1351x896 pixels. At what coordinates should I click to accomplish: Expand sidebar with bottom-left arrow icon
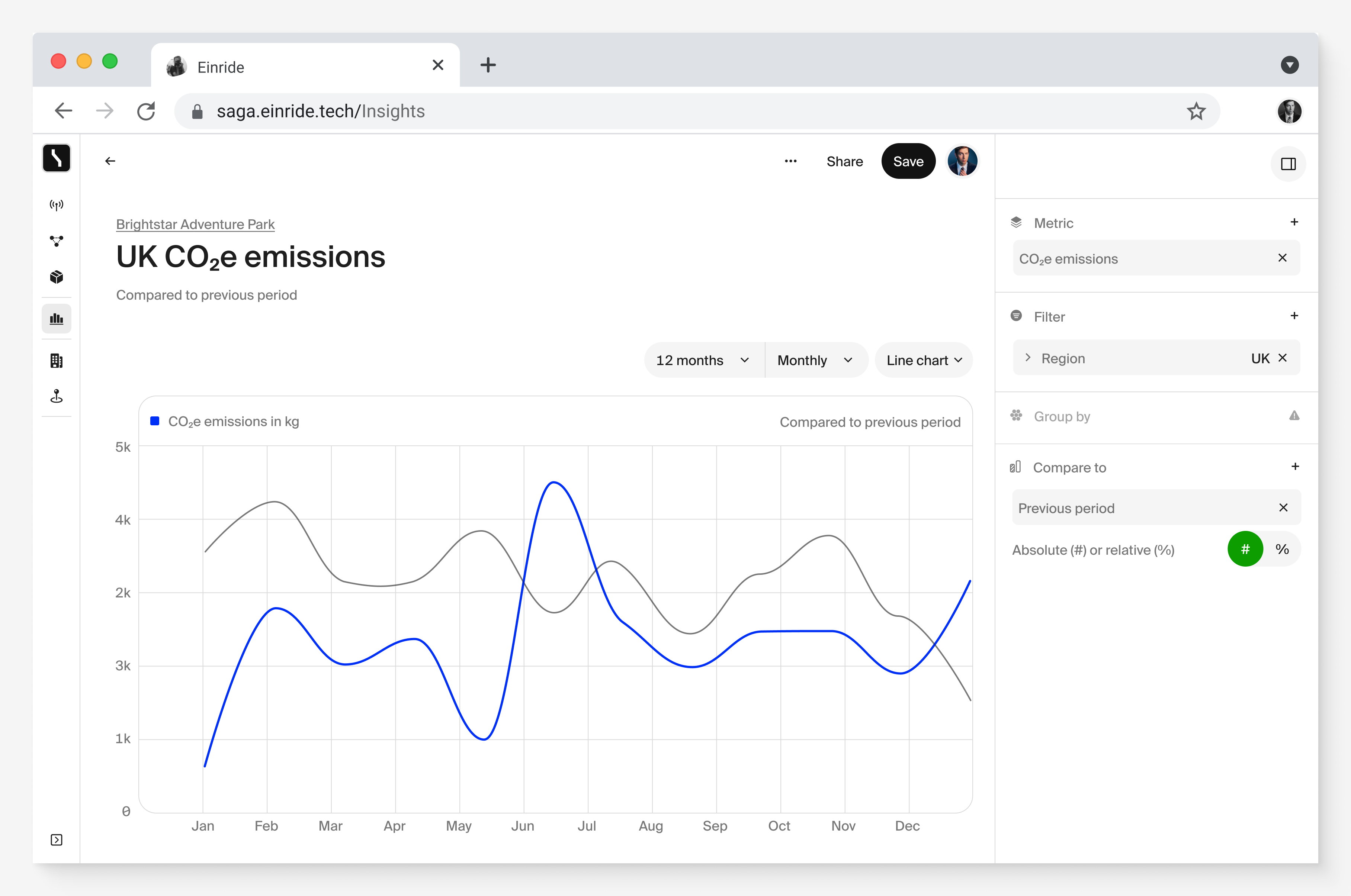coord(56,839)
